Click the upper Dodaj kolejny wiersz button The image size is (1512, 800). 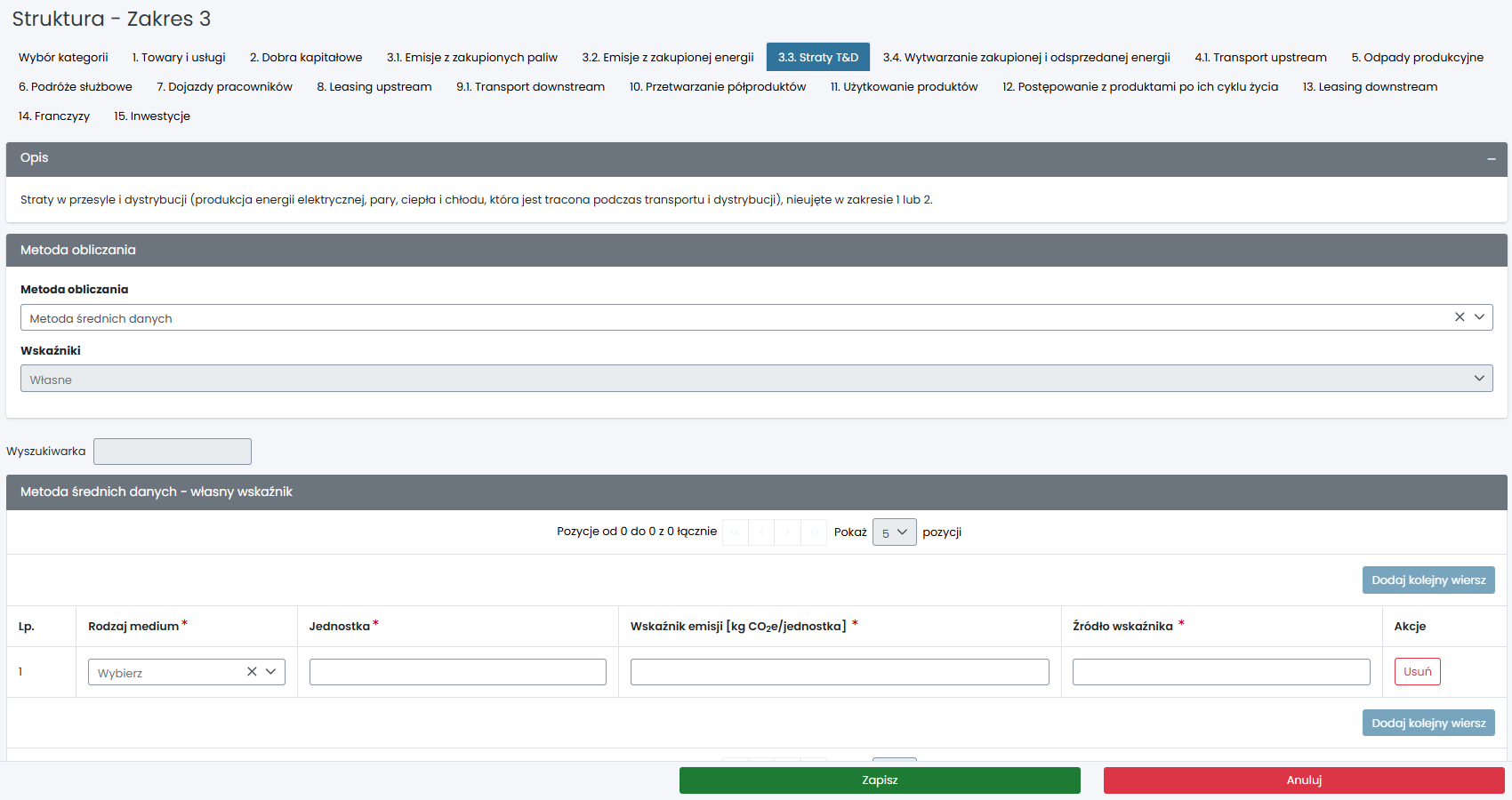click(1428, 580)
